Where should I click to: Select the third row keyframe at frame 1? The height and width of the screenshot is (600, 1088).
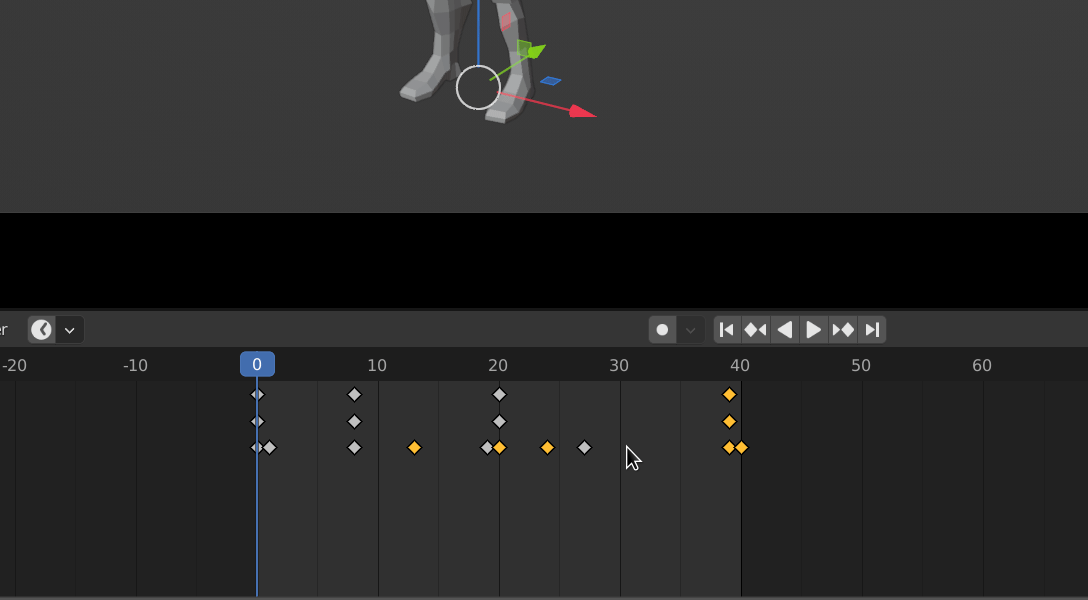tap(270, 447)
